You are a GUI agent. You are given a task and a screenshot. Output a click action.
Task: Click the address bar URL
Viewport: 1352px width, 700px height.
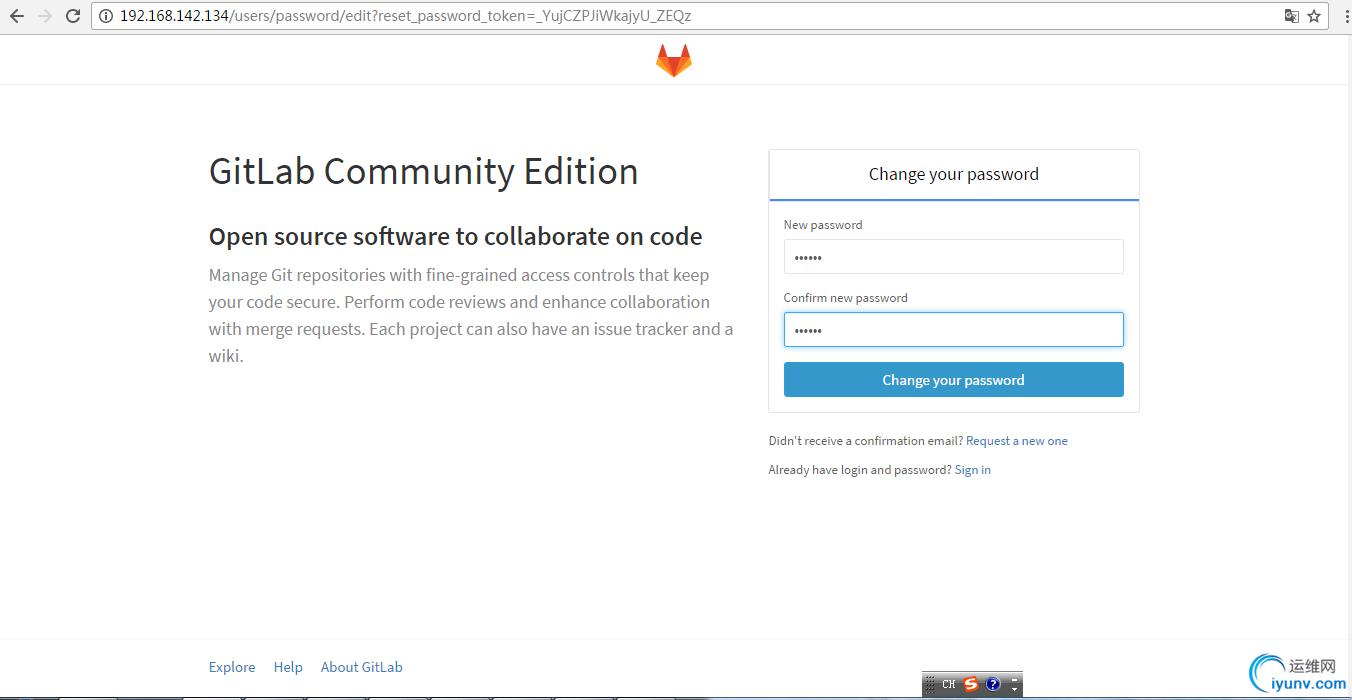[405, 16]
